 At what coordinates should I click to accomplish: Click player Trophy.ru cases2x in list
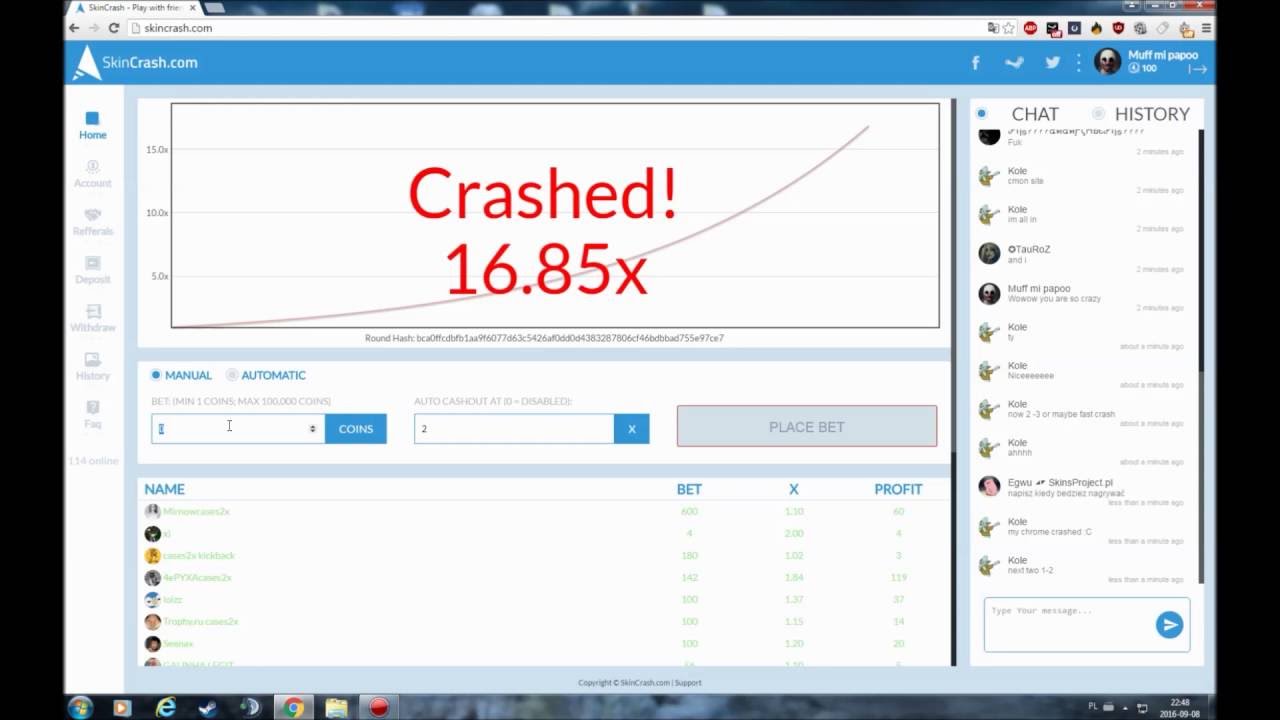click(x=201, y=621)
